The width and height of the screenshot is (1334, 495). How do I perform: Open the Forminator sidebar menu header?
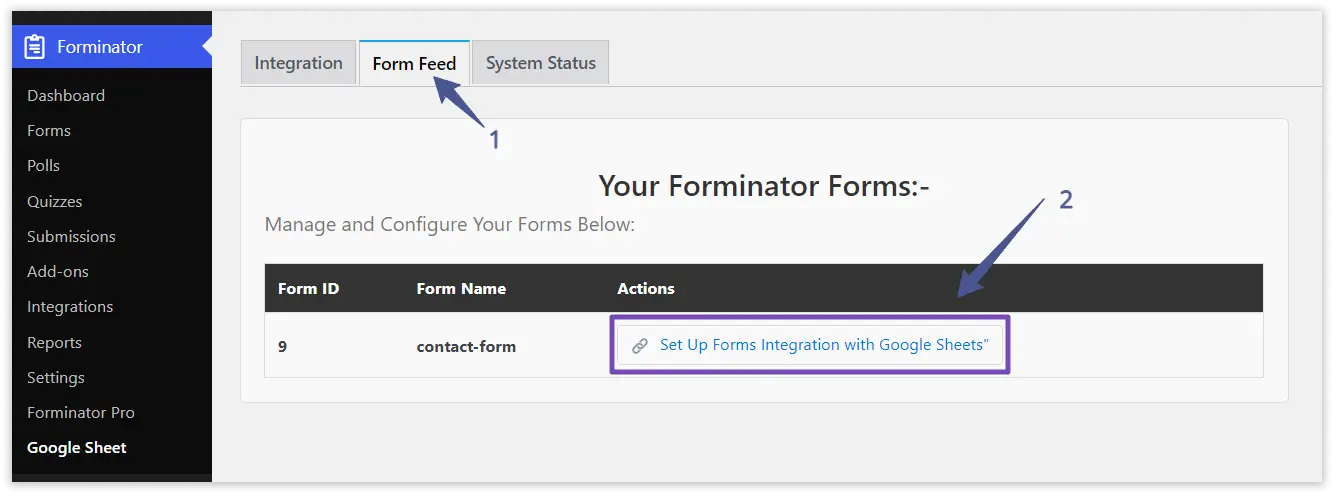[x=100, y=47]
